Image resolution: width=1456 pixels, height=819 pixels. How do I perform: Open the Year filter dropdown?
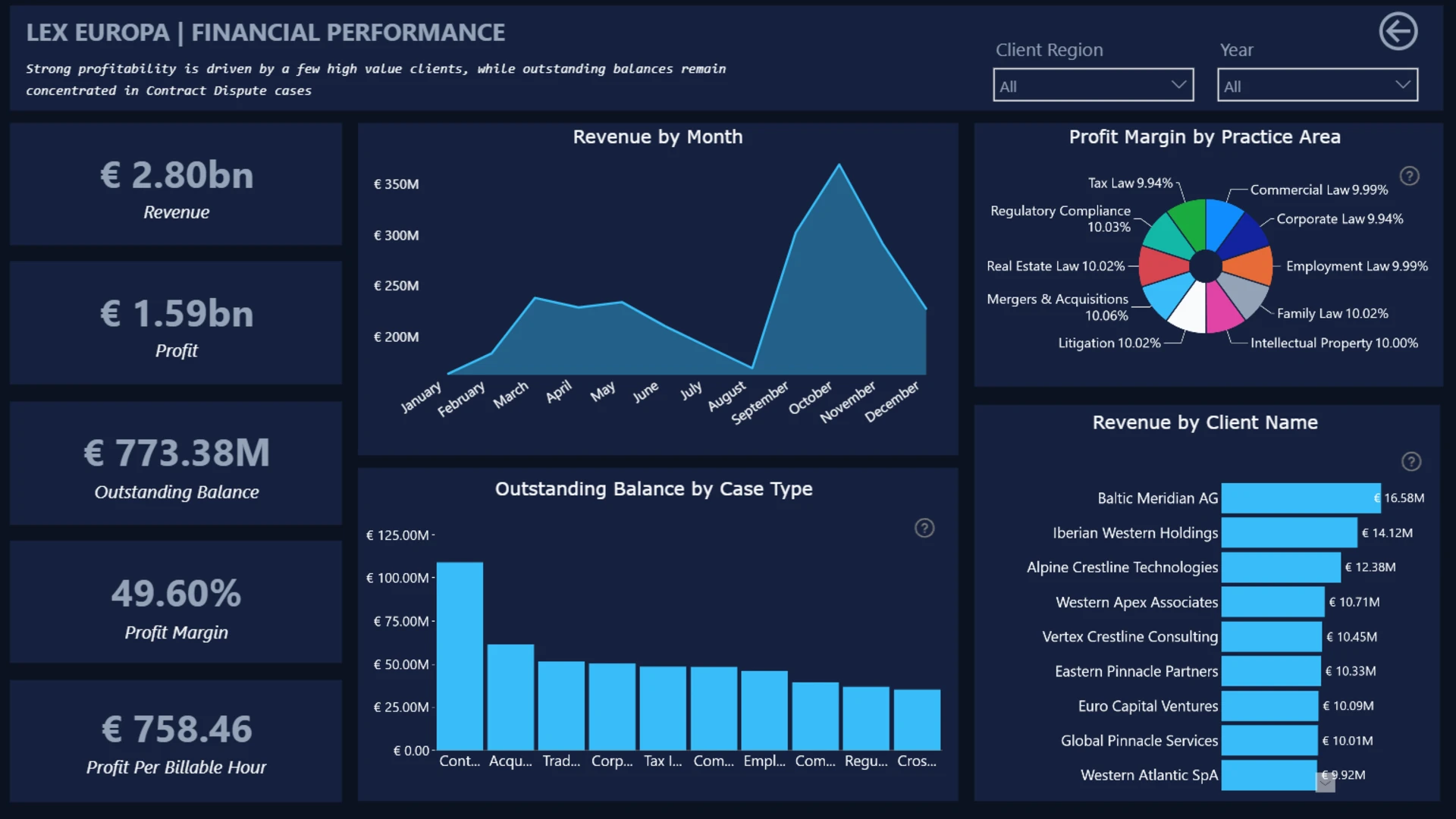pyautogui.click(x=1317, y=86)
